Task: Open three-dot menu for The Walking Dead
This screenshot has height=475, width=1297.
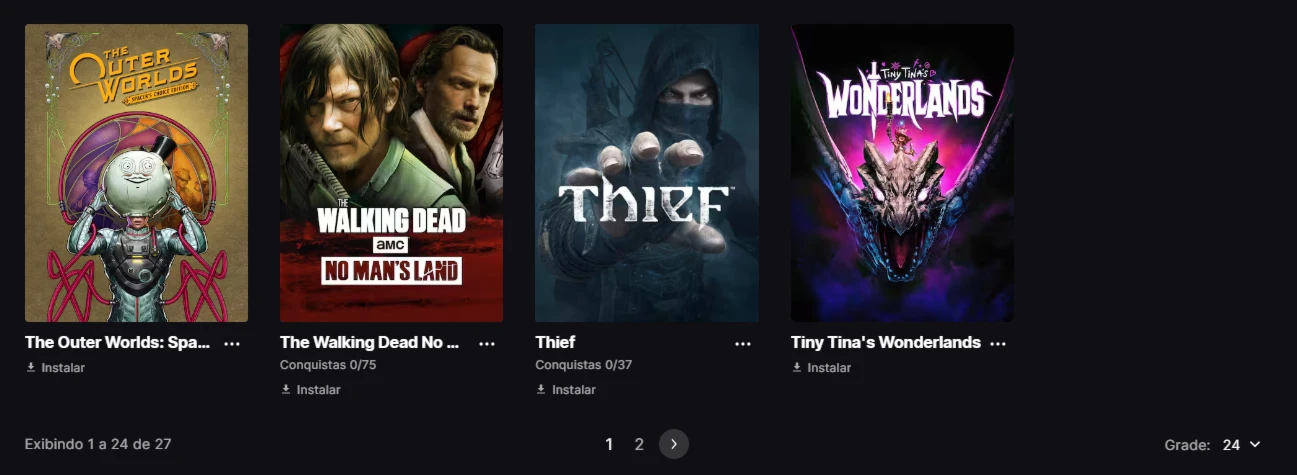Action: pyautogui.click(x=487, y=343)
